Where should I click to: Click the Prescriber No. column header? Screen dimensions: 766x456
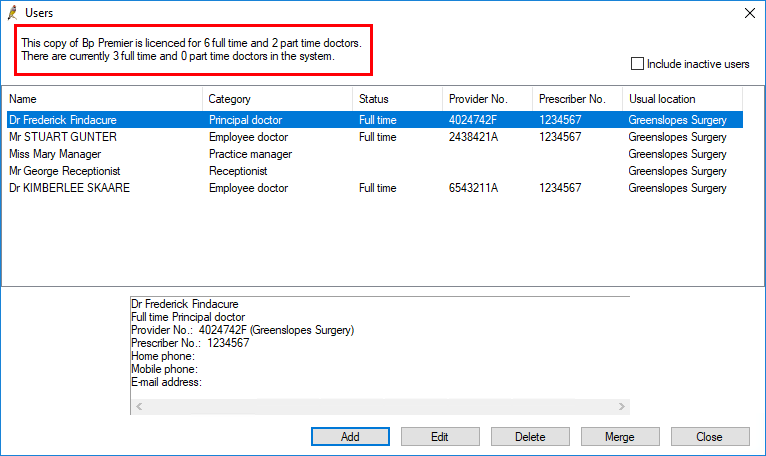coord(577,99)
